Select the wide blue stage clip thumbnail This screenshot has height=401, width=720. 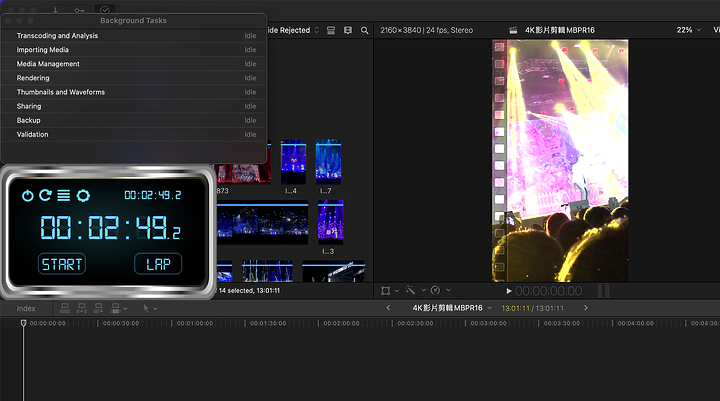click(x=263, y=224)
